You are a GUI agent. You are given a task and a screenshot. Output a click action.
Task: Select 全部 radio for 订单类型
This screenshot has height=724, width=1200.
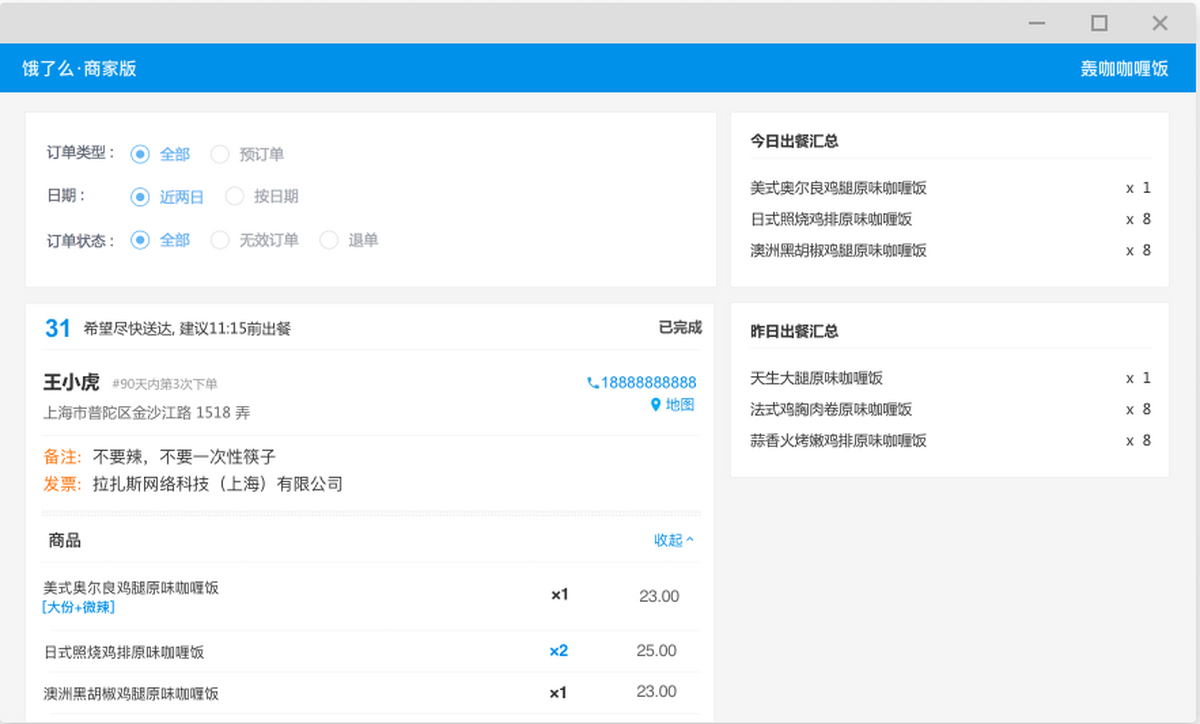pos(140,154)
